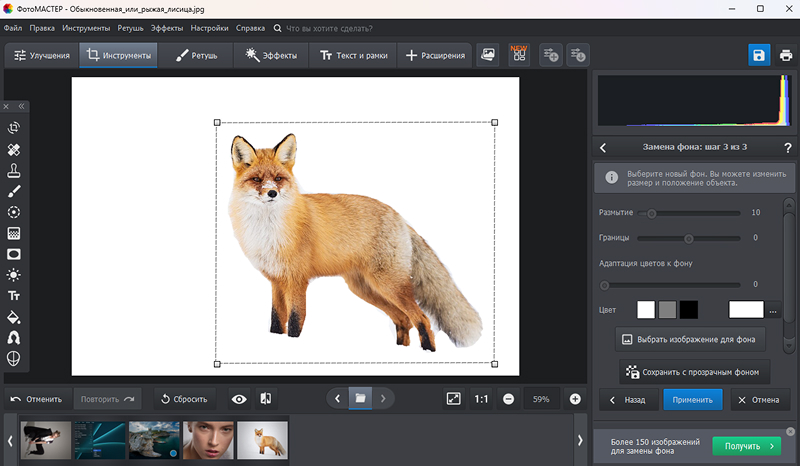Click Выбрать изображение для фона button
The width and height of the screenshot is (800, 466).
click(x=692, y=338)
